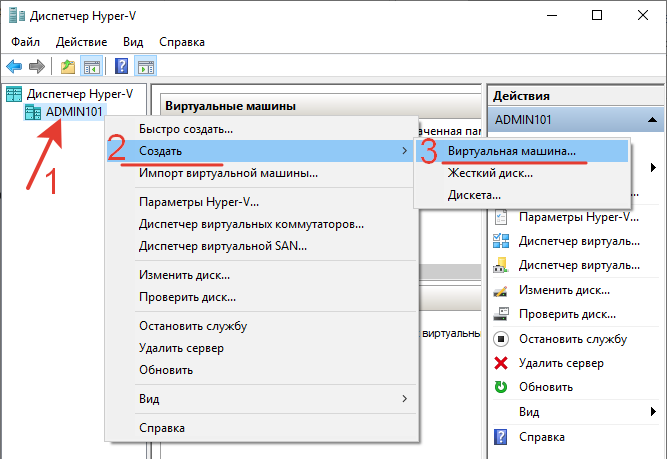This screenshot has height=459, width=667.
Task: Select the ADMIN101 server tree node
Action: tap(74, 112)
